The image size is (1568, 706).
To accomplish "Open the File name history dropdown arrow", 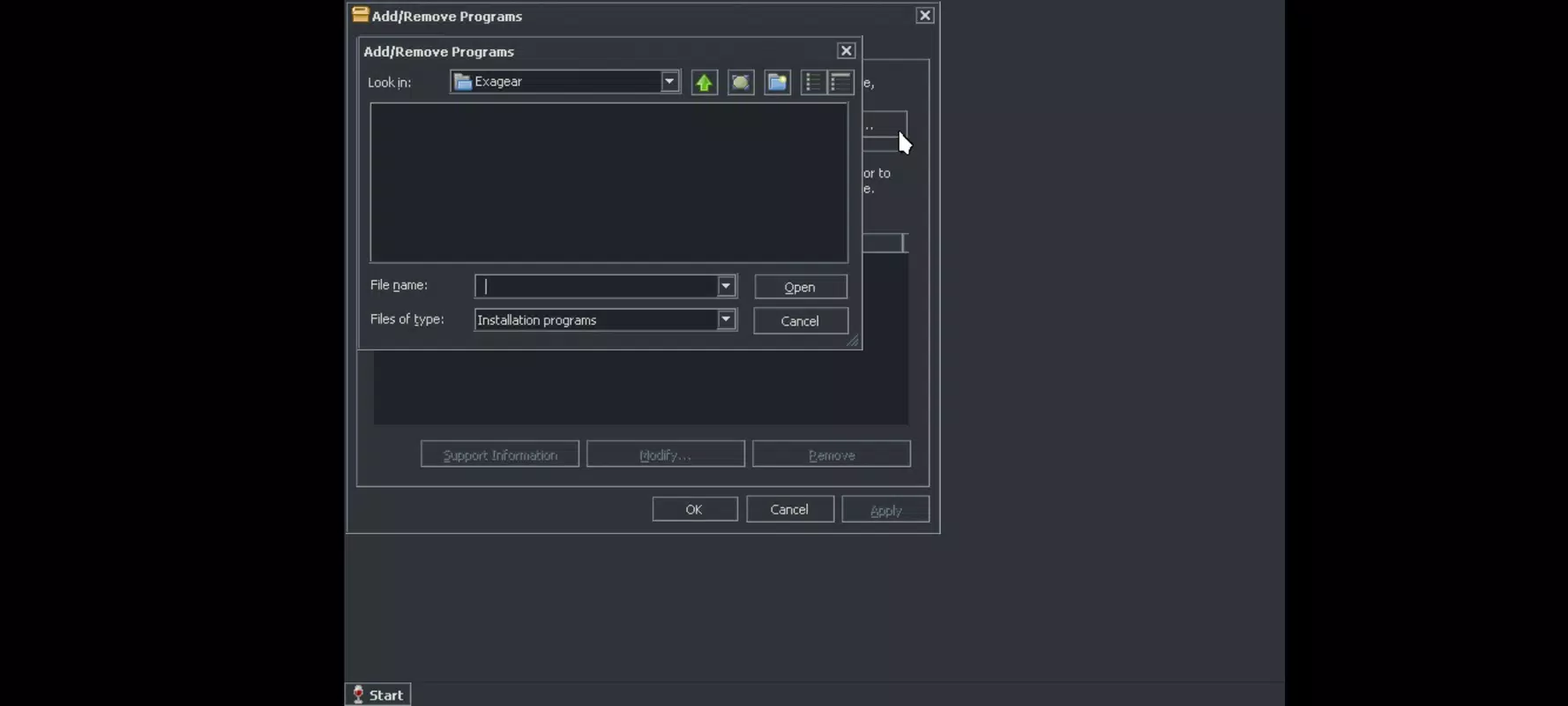I will click(x=725, y=286).
